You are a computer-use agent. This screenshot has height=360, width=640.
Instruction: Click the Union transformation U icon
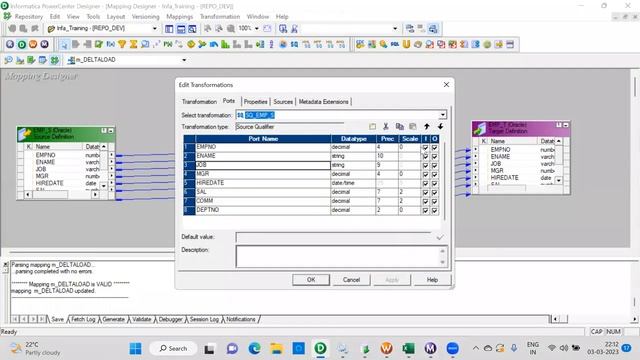[406, 44]
